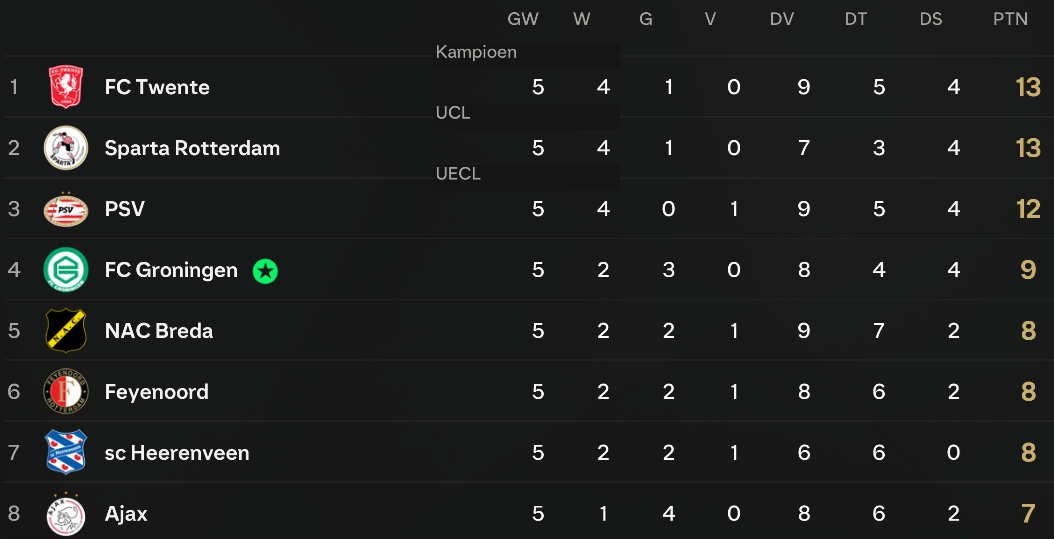The width and height of the screenshot is (1054, 539).
Task: Click the UECL qualification label
Action: [x=458, y=174]
